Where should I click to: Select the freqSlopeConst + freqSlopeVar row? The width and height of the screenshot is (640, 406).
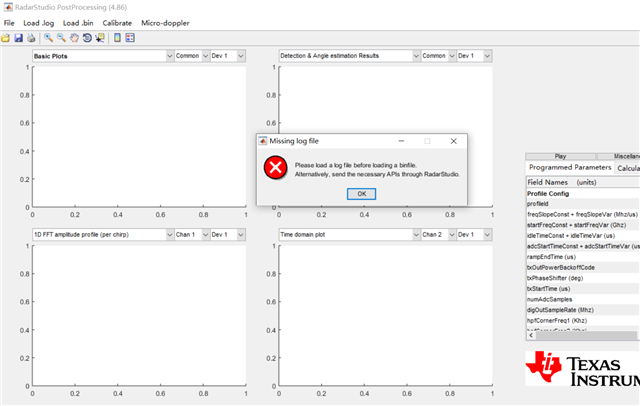pyautogui.click(x=583, y=215)
